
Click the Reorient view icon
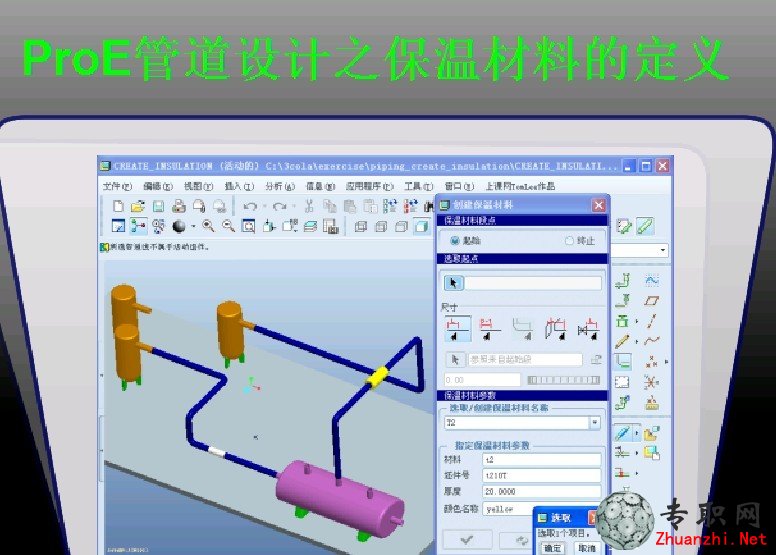pos(269,226)
